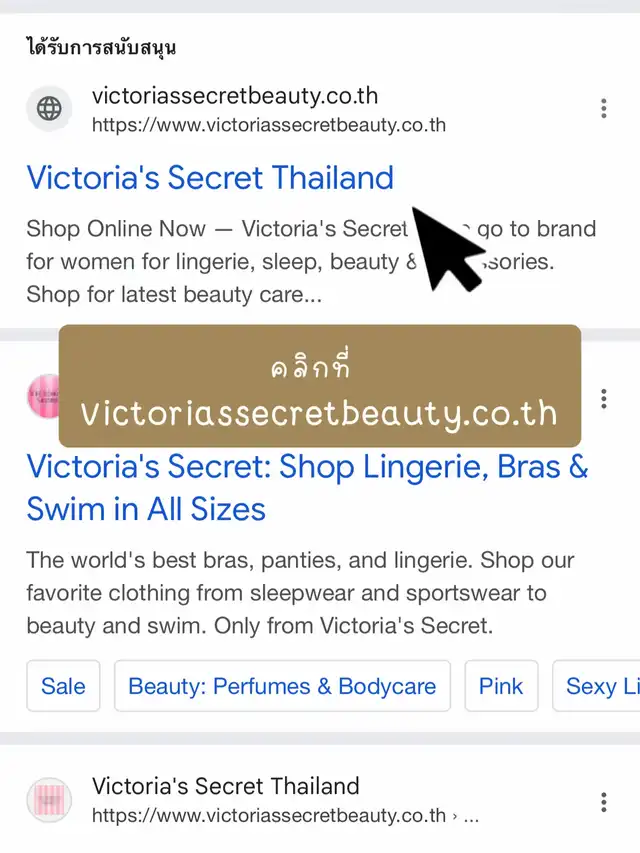Viewport: 640px width, 853px height.
Task: Click the sponsored site name victoriassecretbeauty.co.th
Action: tap(235, 96)
